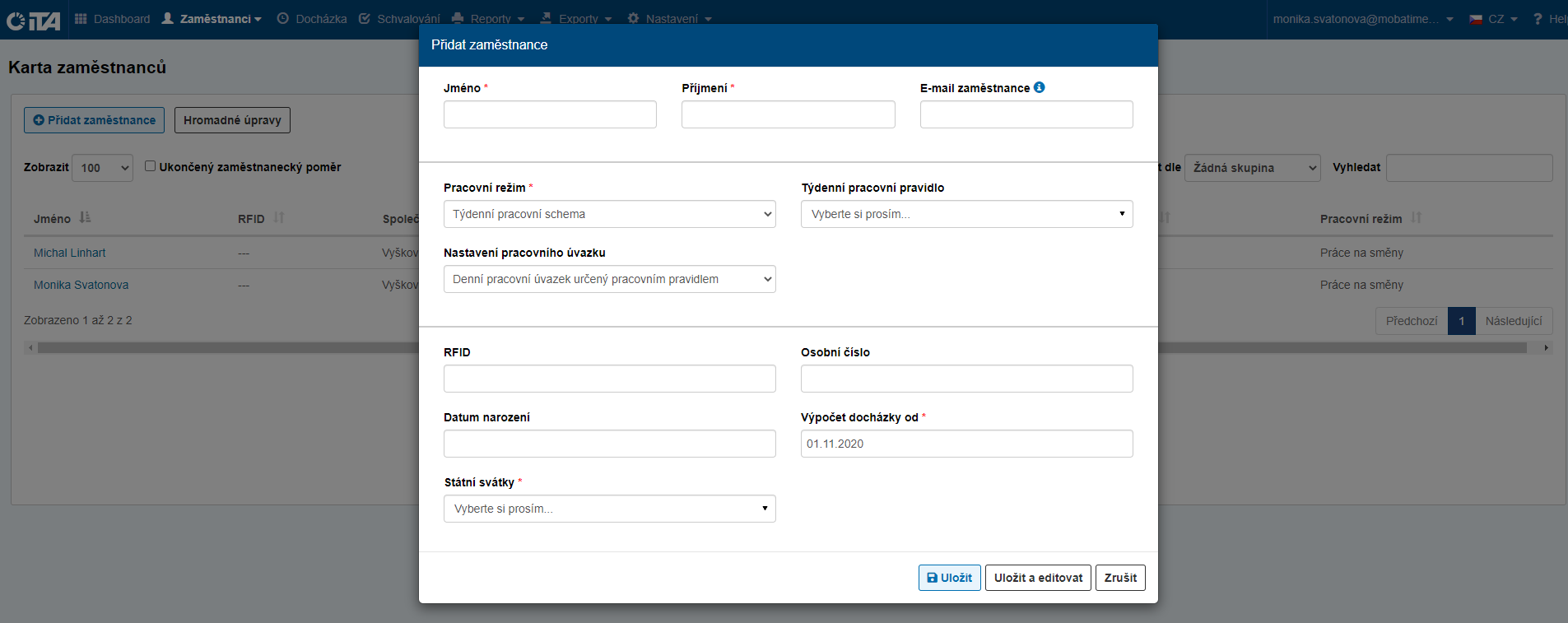Click the Dashboard grid icon
The width and height of the screenshot is (1568, 623).
pos(81,19)
